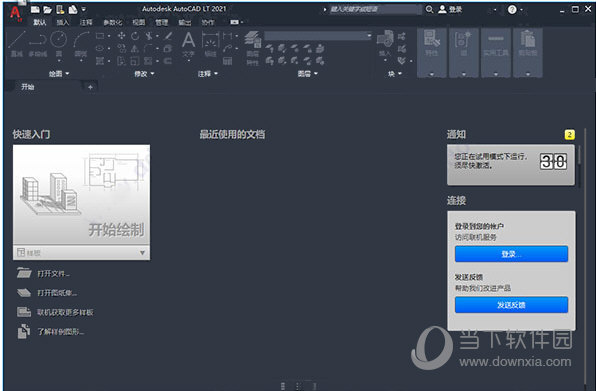
Task: Click the trial notification card showing 30
Action: [x=511, y=165]
